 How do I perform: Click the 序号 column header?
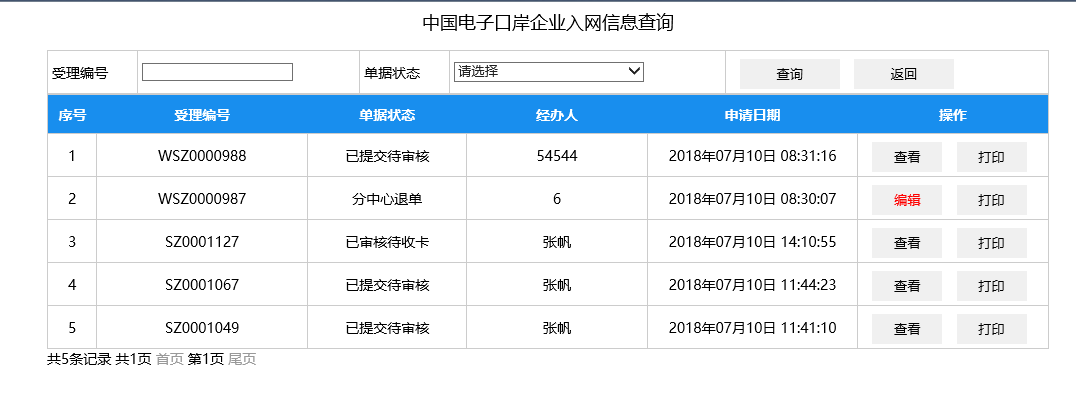coord(72,115)
